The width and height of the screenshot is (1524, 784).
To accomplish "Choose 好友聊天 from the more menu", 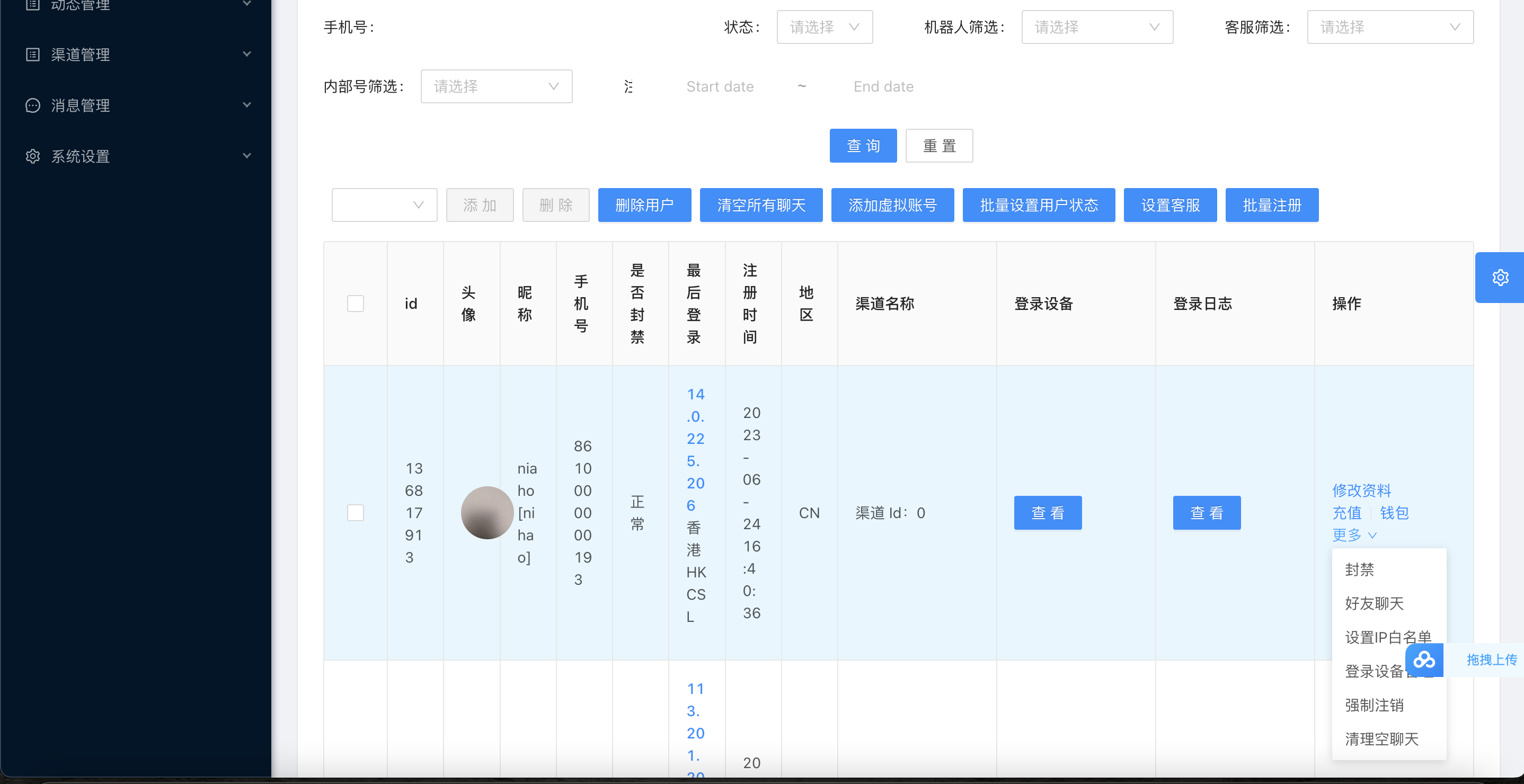I will pos(1389,603).
